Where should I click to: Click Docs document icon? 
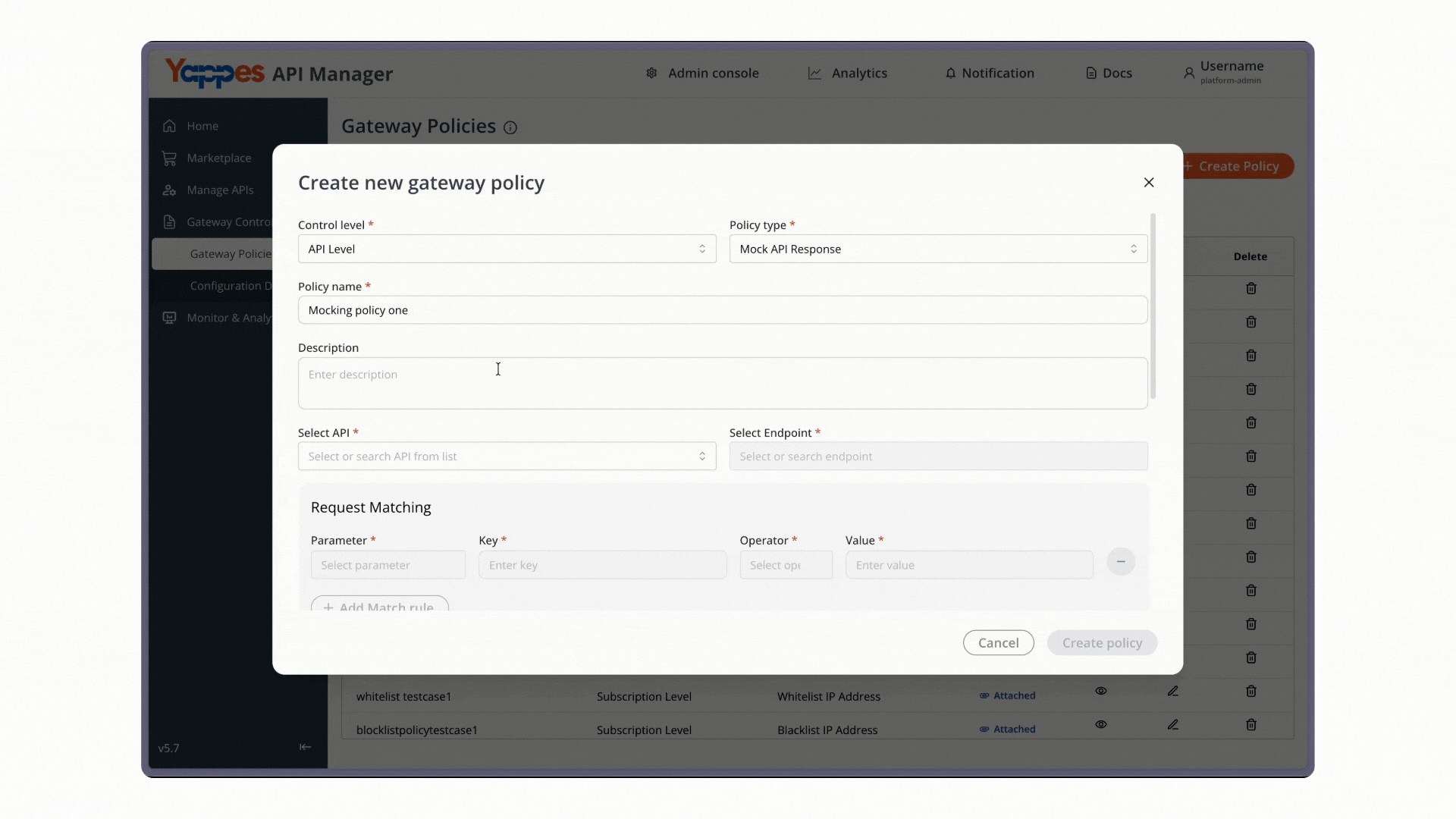1090,73
